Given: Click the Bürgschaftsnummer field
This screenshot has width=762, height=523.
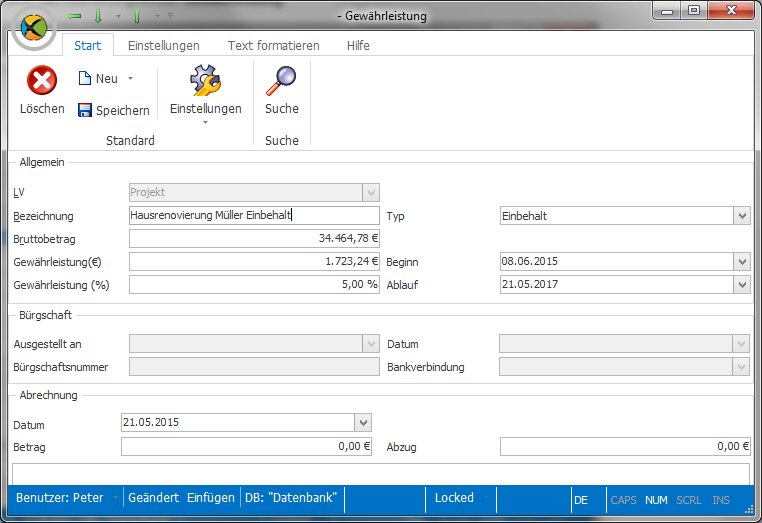Looking at the screenshot, I should 254,366.
